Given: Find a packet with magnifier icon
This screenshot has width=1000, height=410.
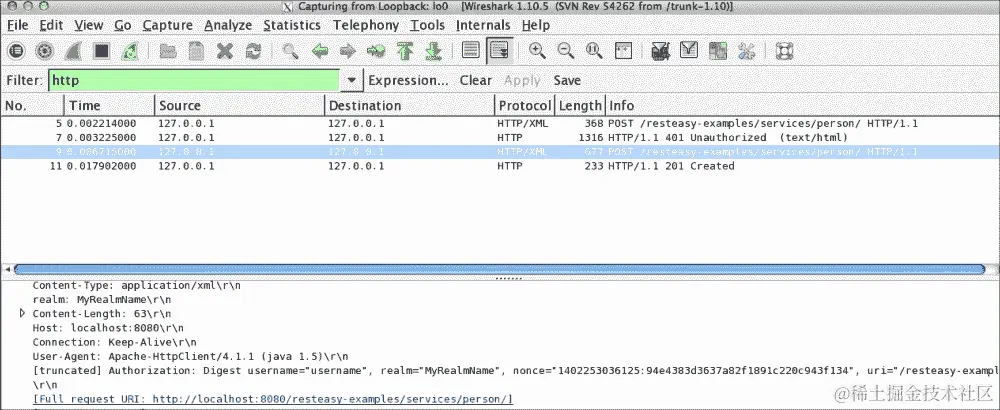Looking at the screenshot, I should [291, 50].
